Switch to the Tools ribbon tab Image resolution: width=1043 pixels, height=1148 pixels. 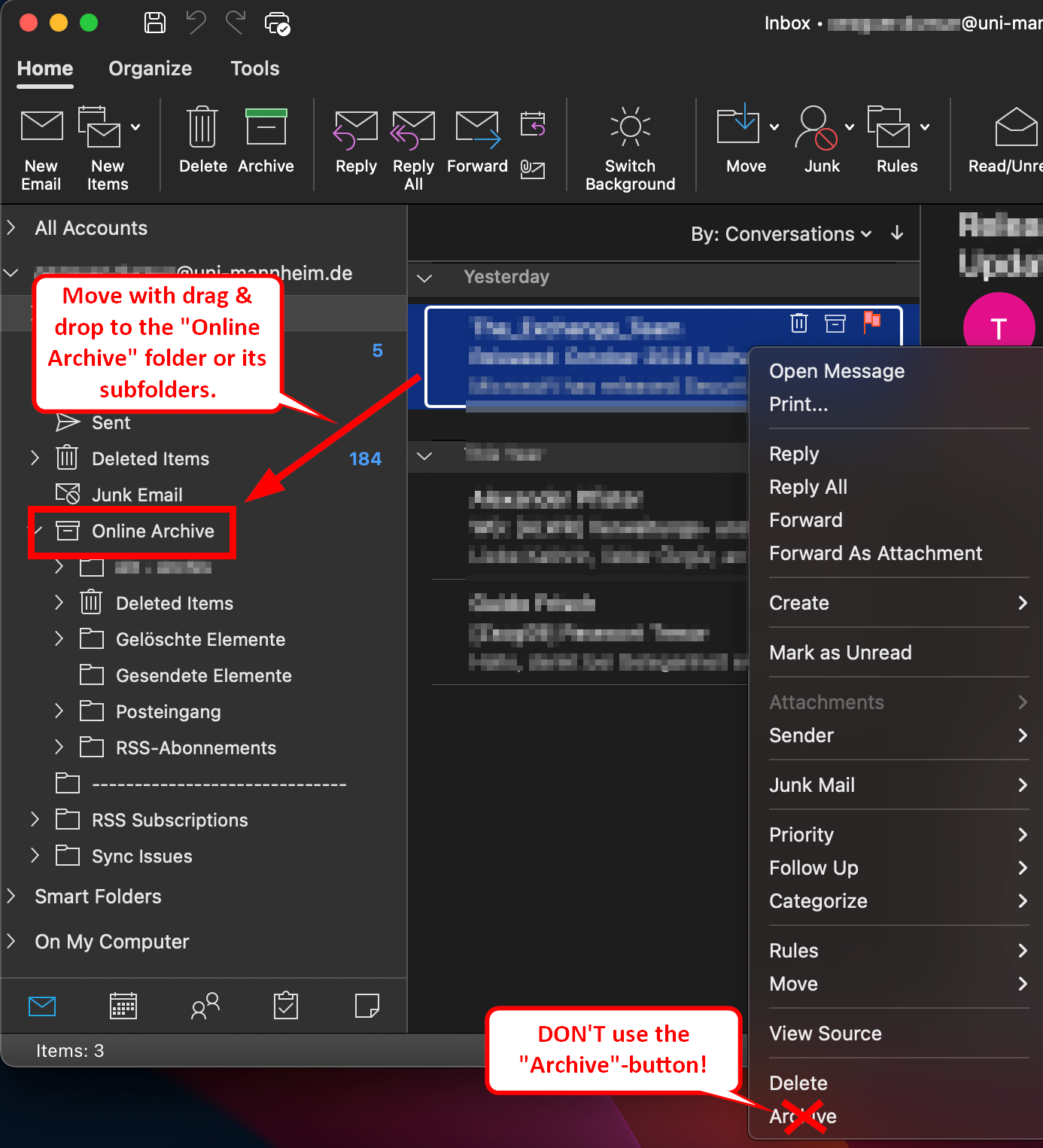tap(255, 69)
